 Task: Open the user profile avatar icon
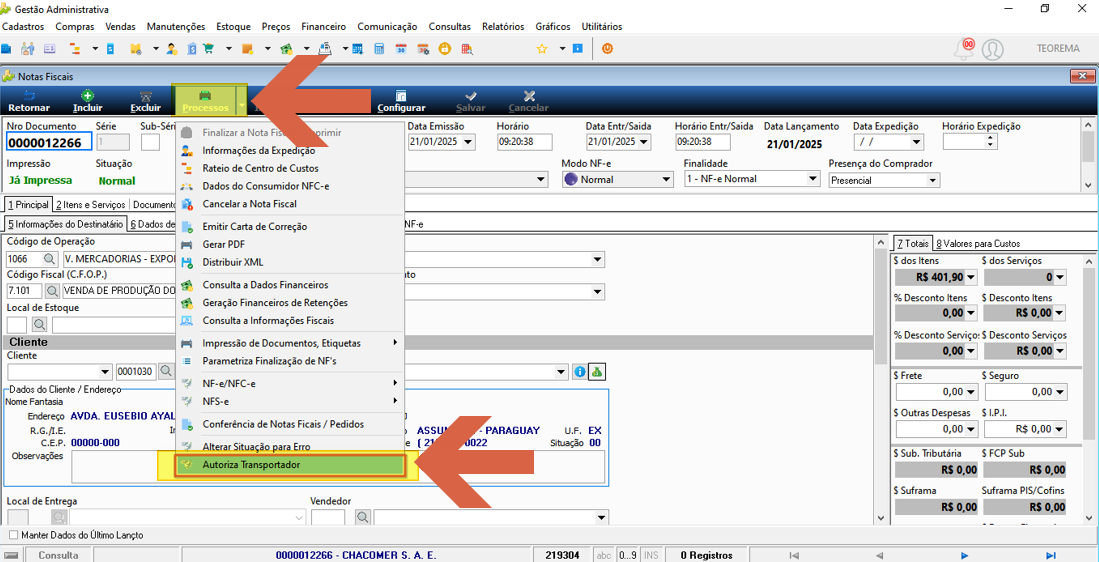coord(992,49)
